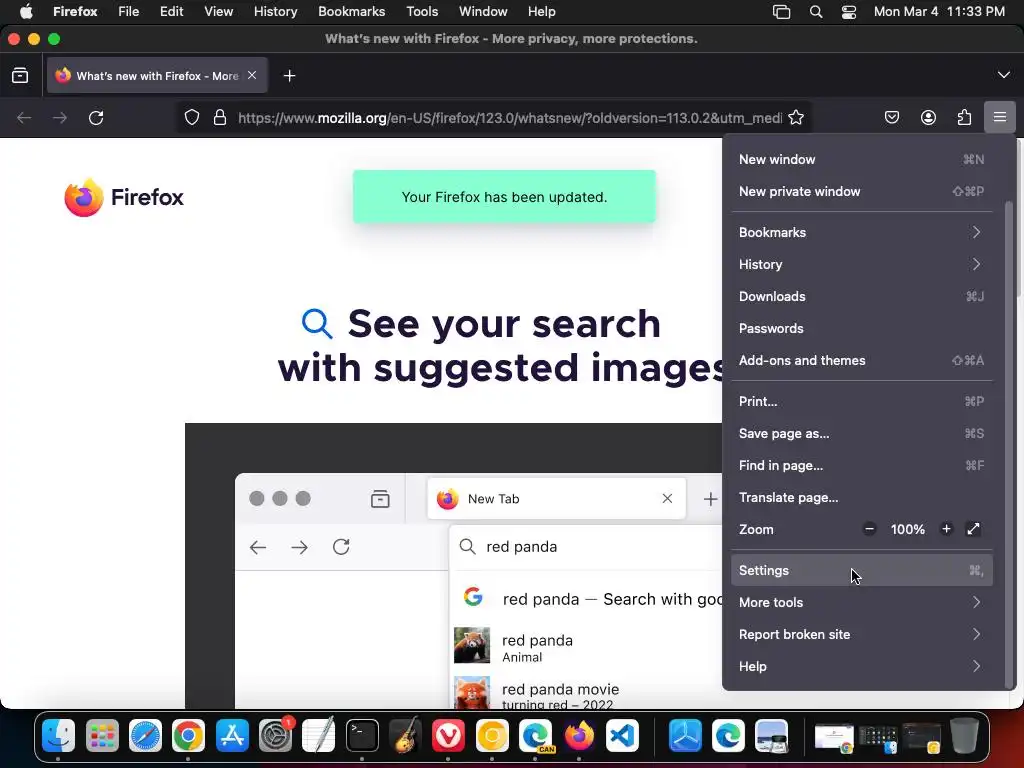Zoom in with the plus button in menu

coord(946,529)
